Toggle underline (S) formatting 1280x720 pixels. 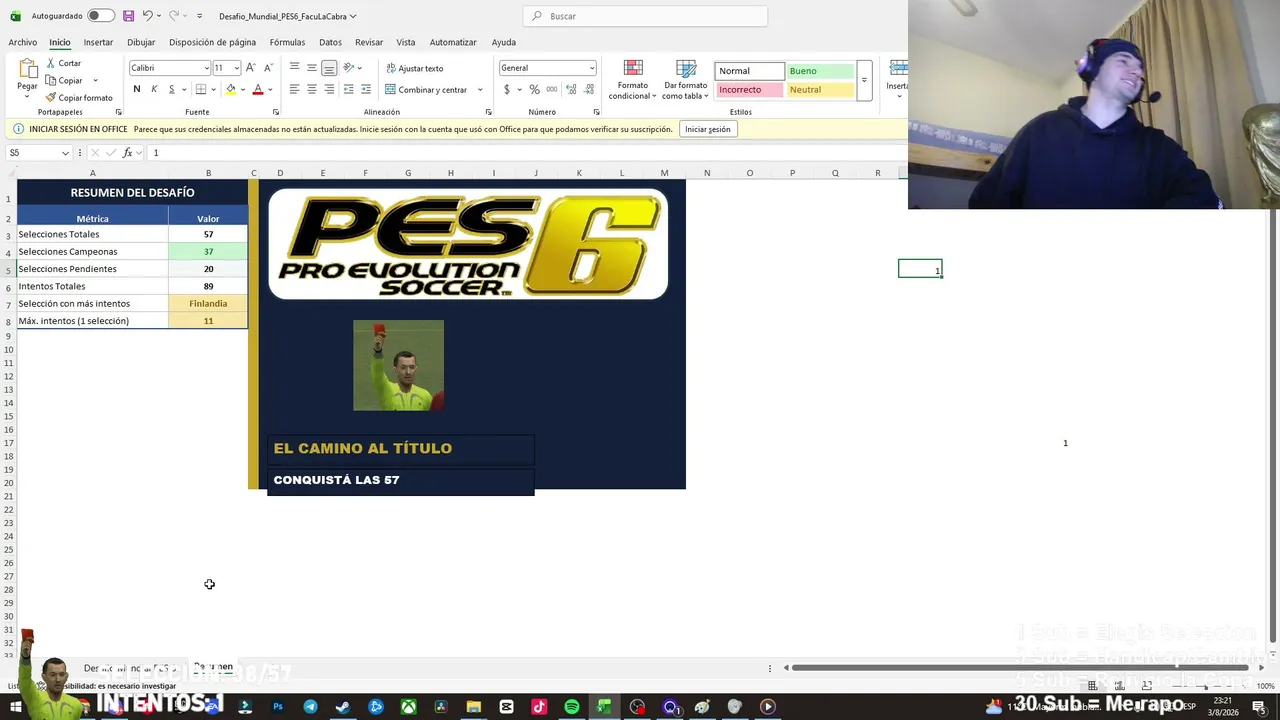[171, 89]
